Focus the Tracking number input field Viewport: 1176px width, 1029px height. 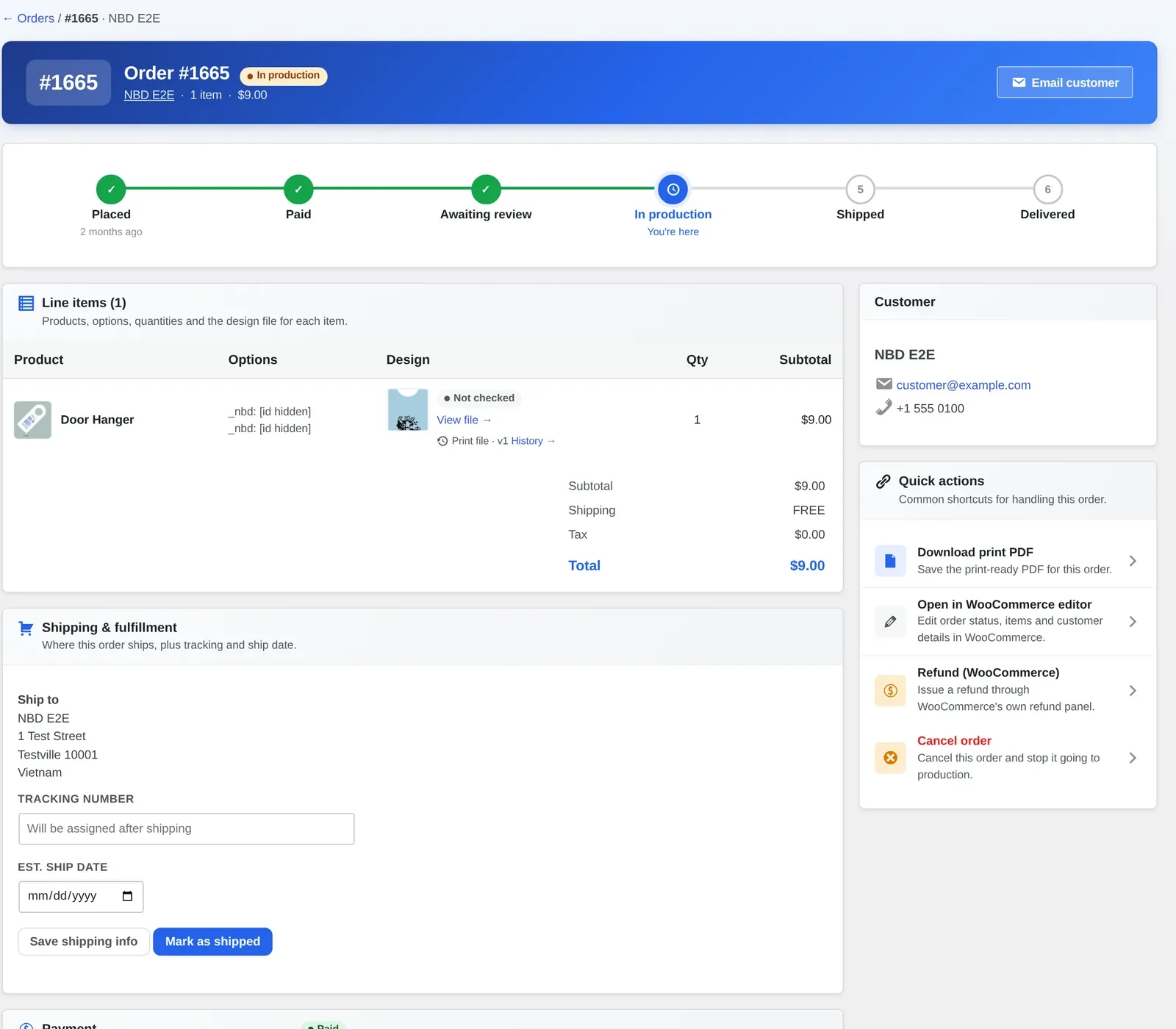[x=187, y=828]
